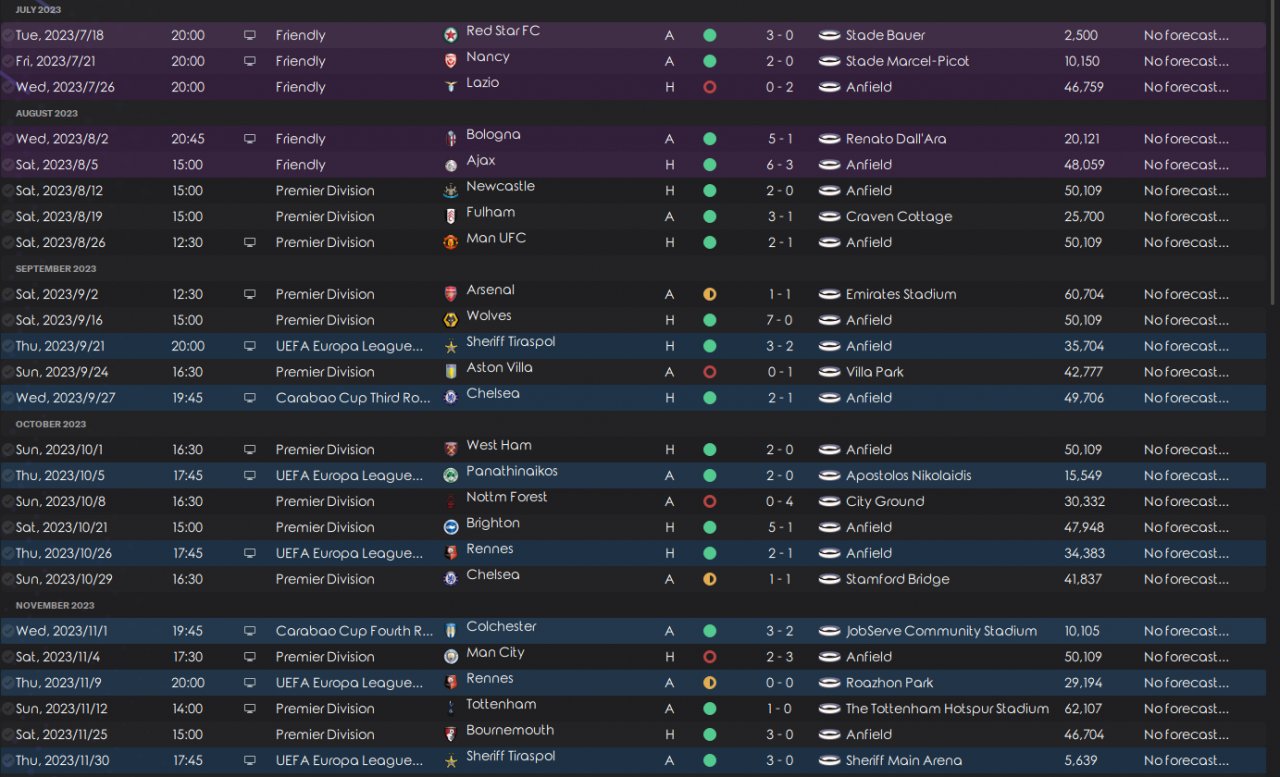Click the Man UFC club crest
Screen dimensions: 1280x777
pyautogui.click(x=450, y=242)
